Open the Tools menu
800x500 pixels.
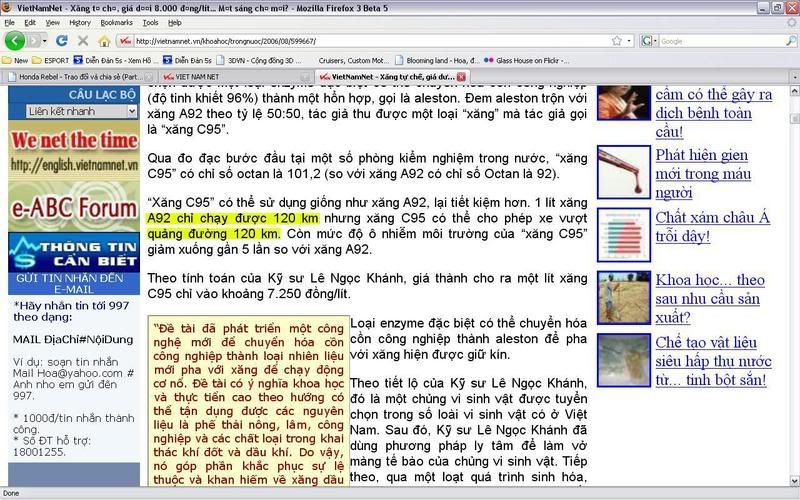[151, 22]
